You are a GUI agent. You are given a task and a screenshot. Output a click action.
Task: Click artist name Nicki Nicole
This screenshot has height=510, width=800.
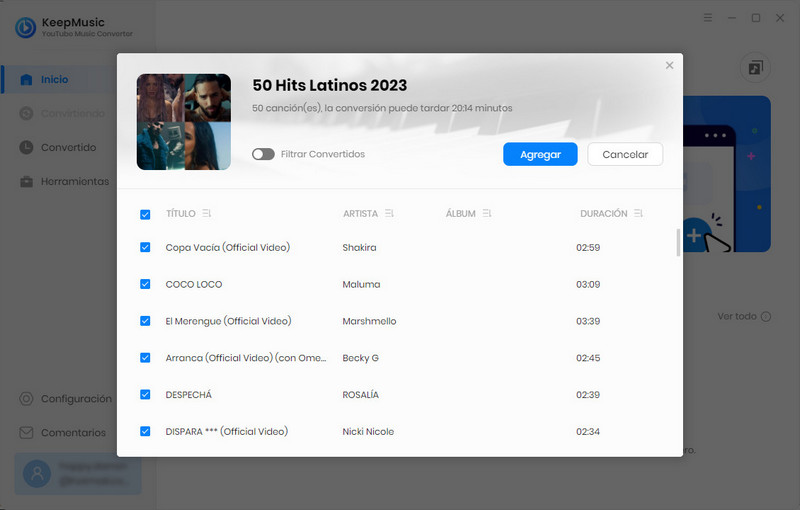pos(368,431)
